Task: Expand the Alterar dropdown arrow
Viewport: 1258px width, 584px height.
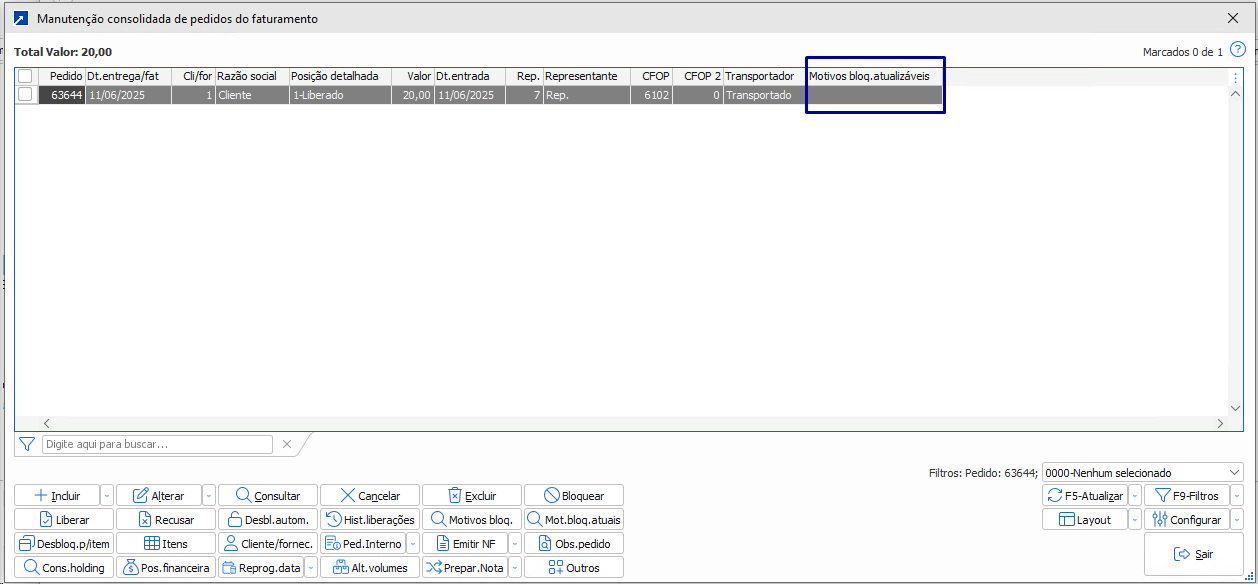Action: click(209, 495)
